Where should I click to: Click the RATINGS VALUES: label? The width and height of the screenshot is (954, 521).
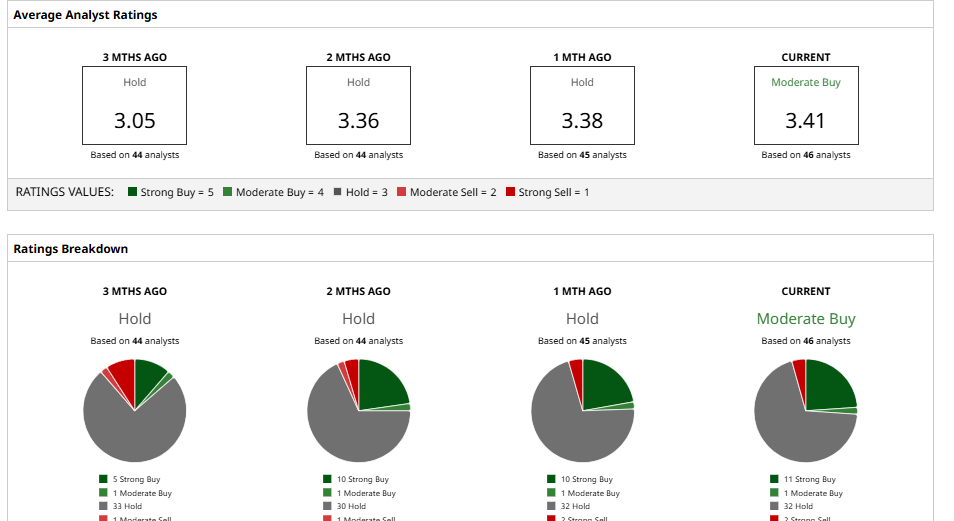tap(64, 192)
